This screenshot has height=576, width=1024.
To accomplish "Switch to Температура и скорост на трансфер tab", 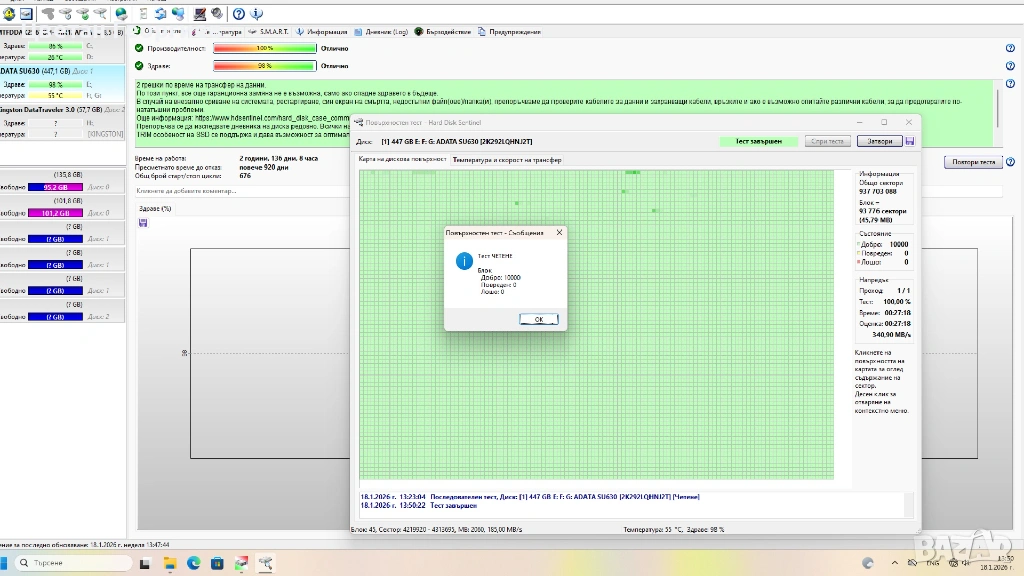I will (506, 160).
